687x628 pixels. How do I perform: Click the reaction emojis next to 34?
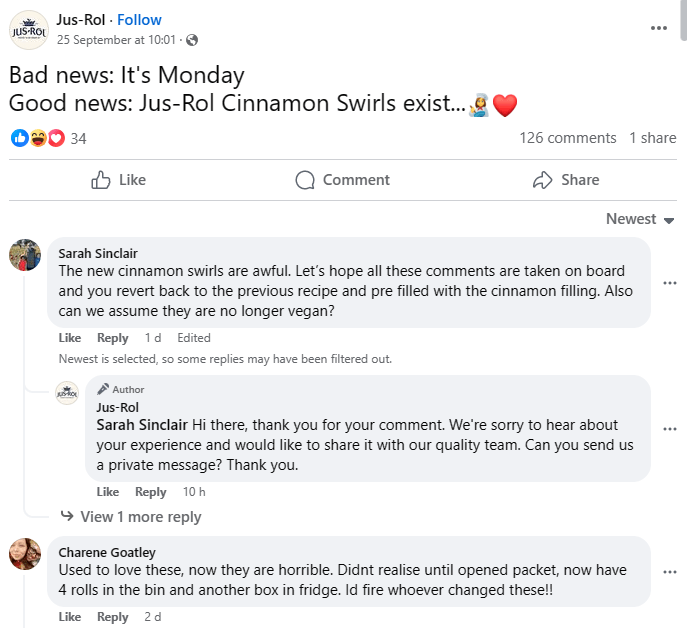coord(37,138)
